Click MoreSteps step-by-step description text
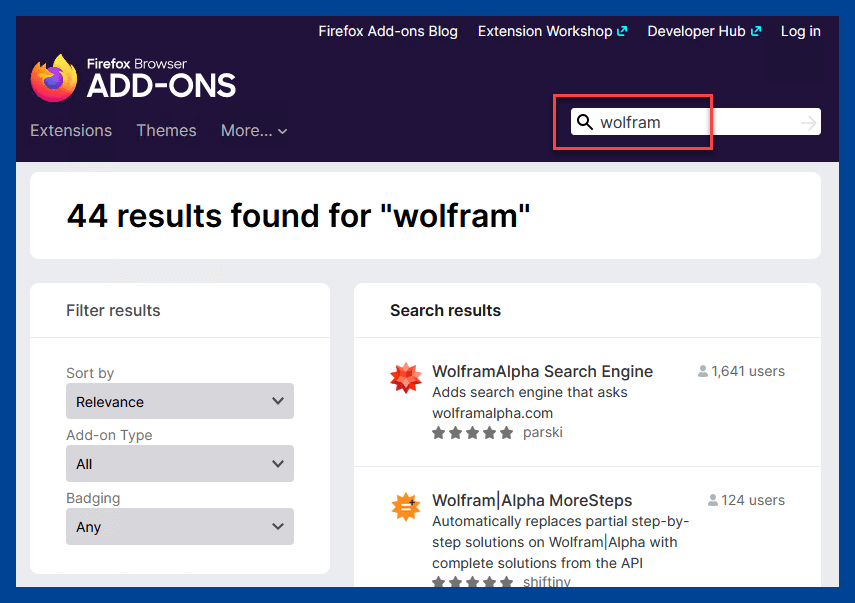855x603 pixels. point(561,542)
